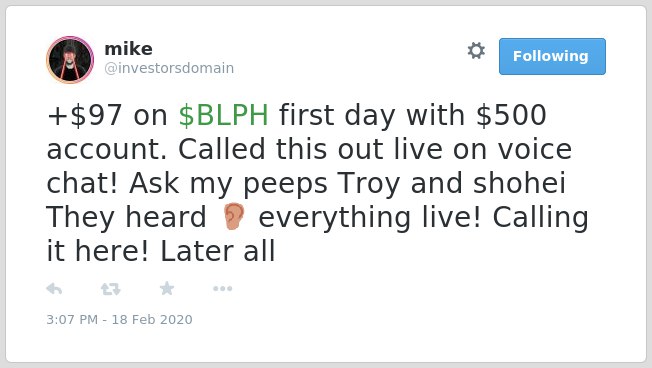
Task: Open the $BLPH cashtag link
Action: pos(224,115)
